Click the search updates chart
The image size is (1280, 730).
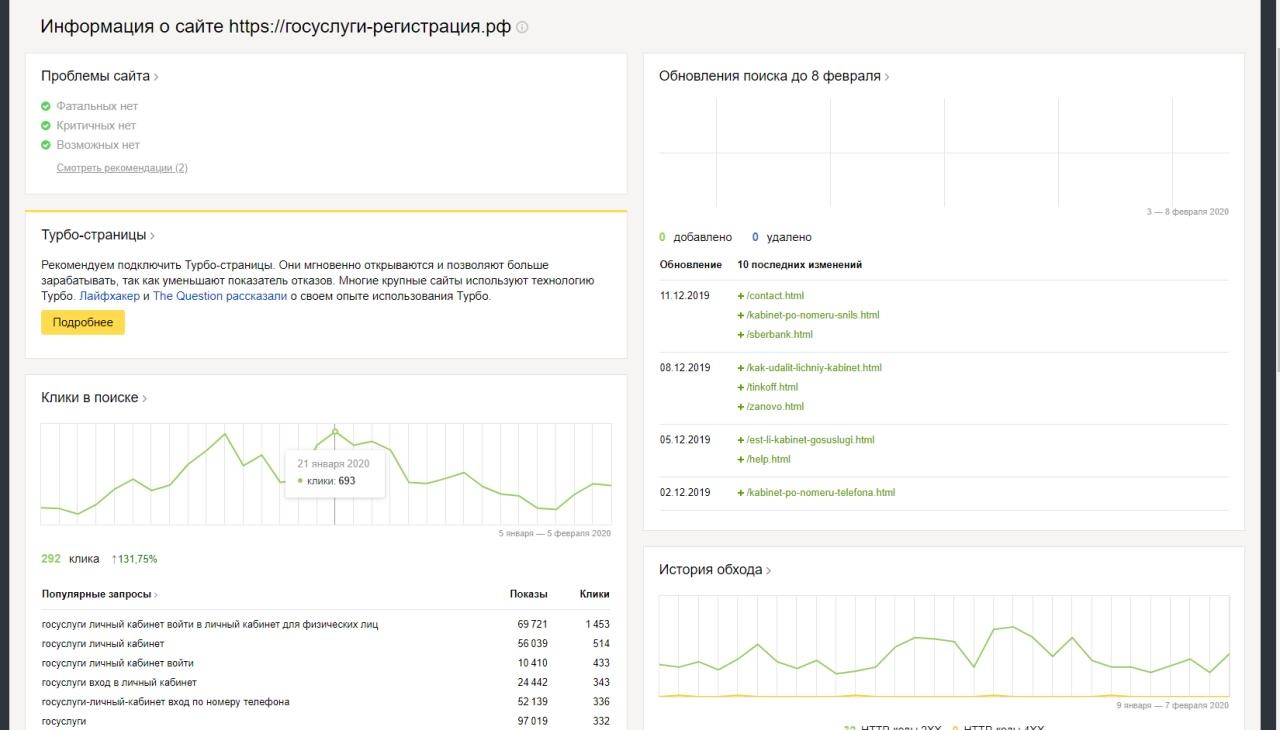pyautogui.click(x=944, y=152)
